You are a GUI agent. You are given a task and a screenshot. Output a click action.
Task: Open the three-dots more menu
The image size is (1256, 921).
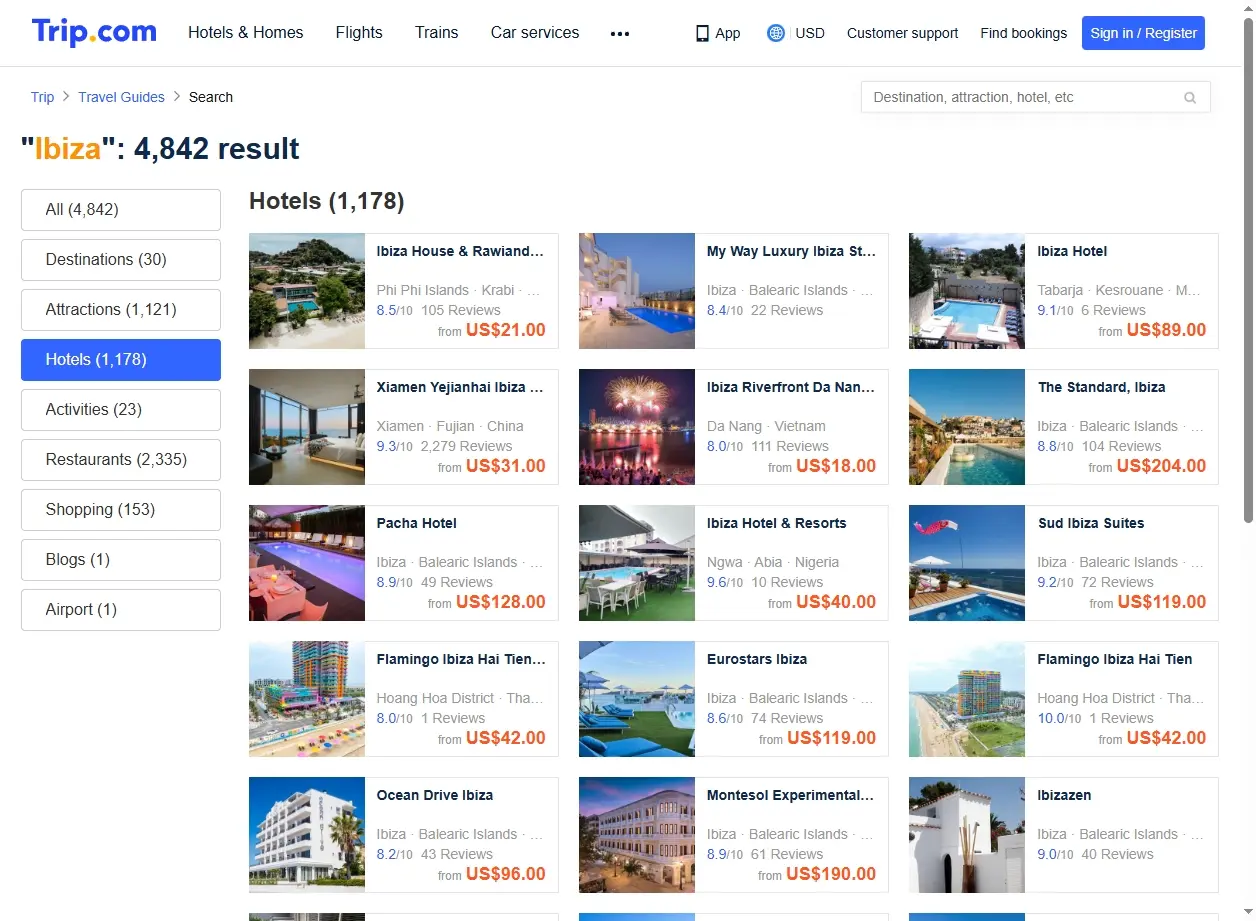[620, 33]
